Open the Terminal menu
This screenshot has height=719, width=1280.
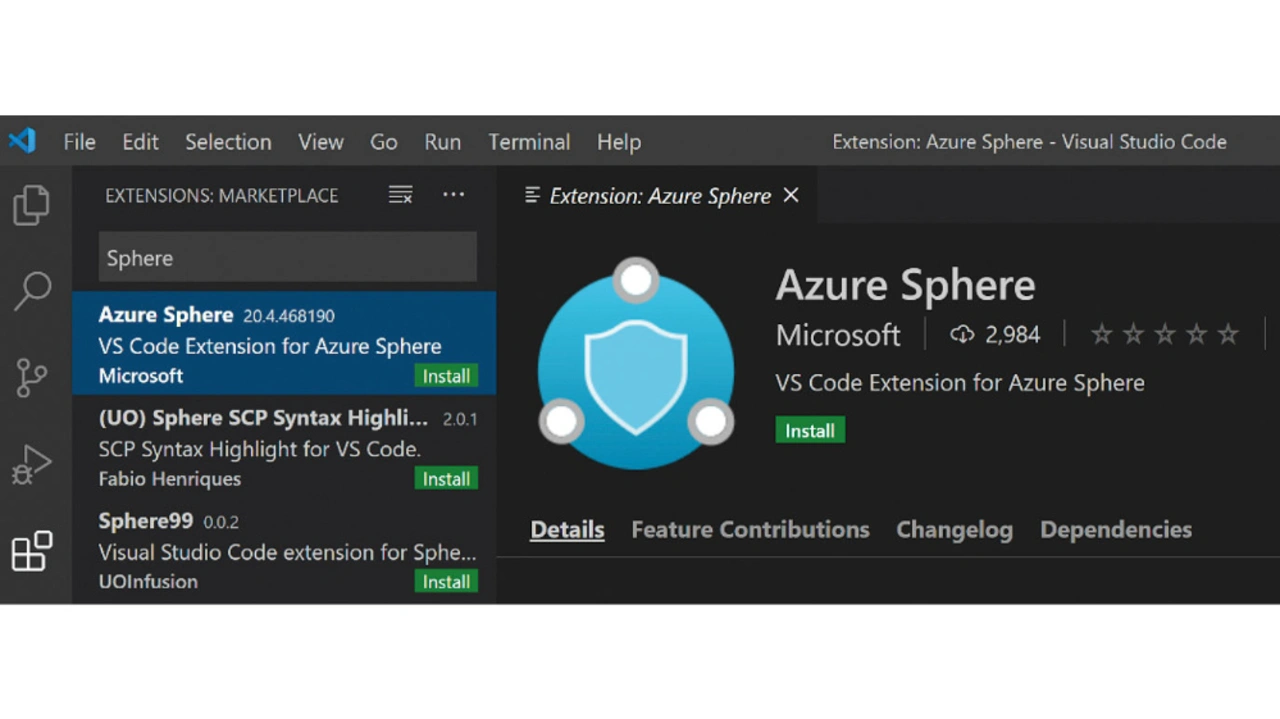(x=529, y=142)
